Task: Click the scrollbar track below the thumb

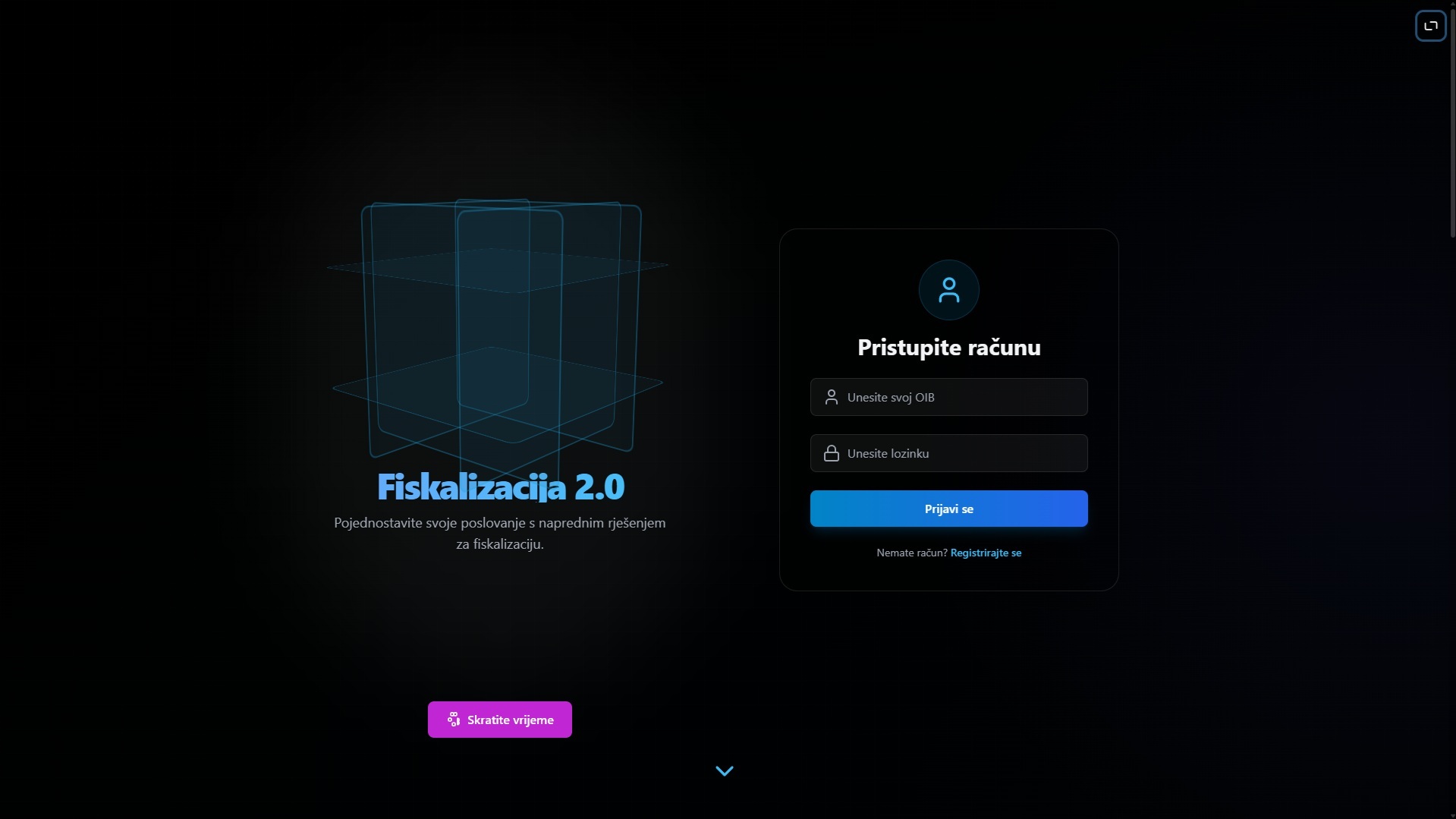Action: (x=1452, y=524)
